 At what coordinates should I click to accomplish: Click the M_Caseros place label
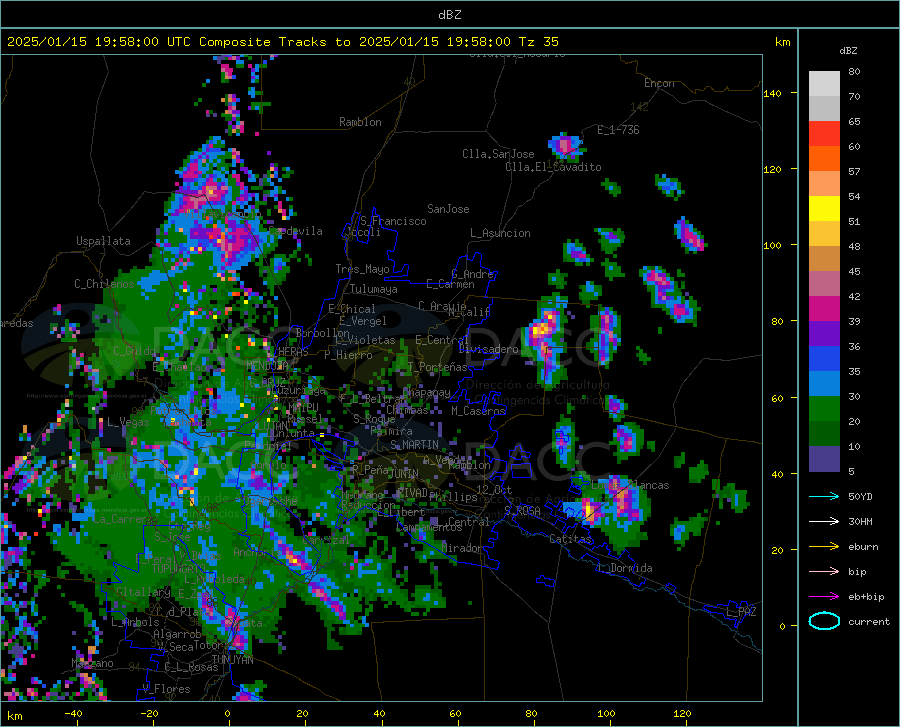coord(478,411)
